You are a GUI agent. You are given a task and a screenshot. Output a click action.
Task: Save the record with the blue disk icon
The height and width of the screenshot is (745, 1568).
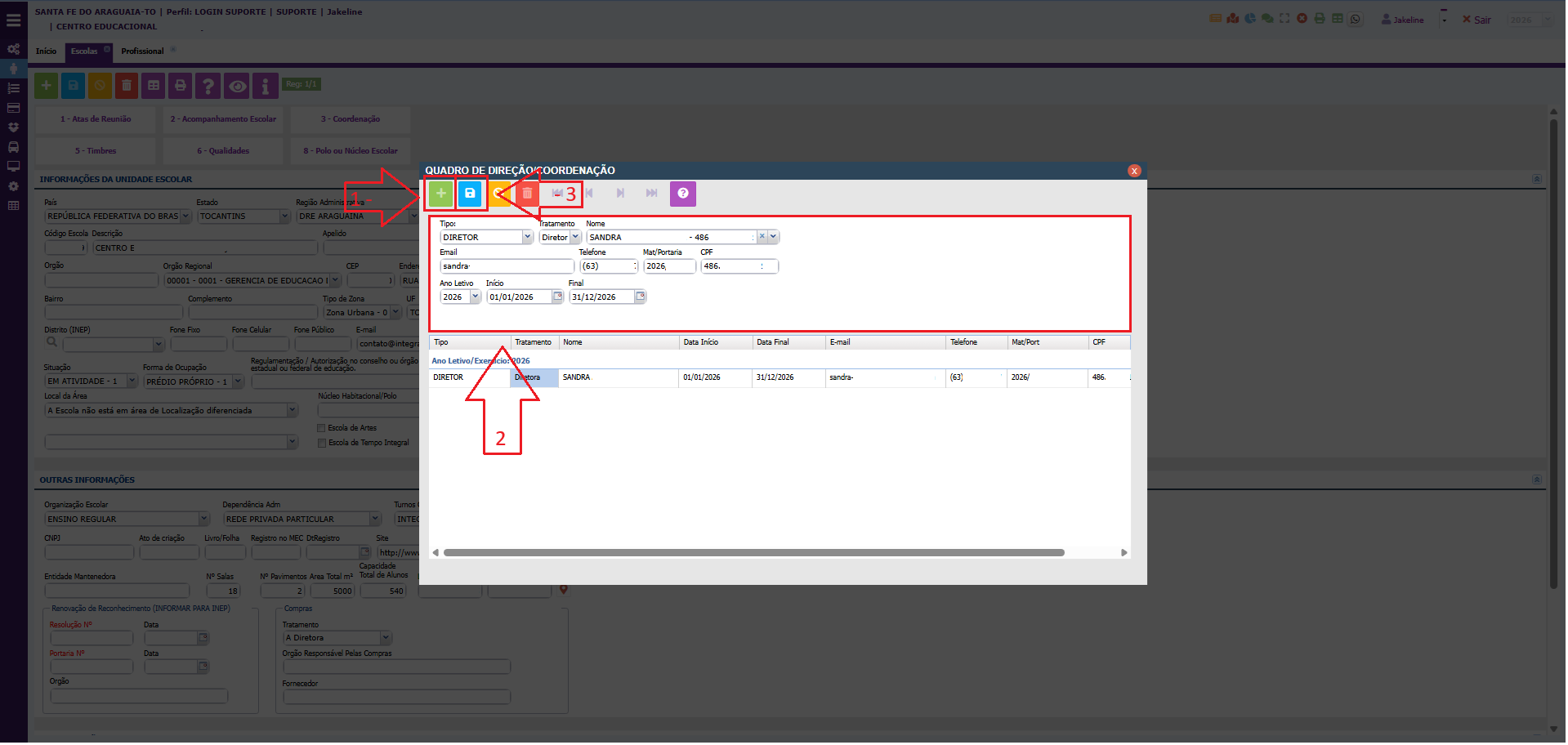click(470, 194)
